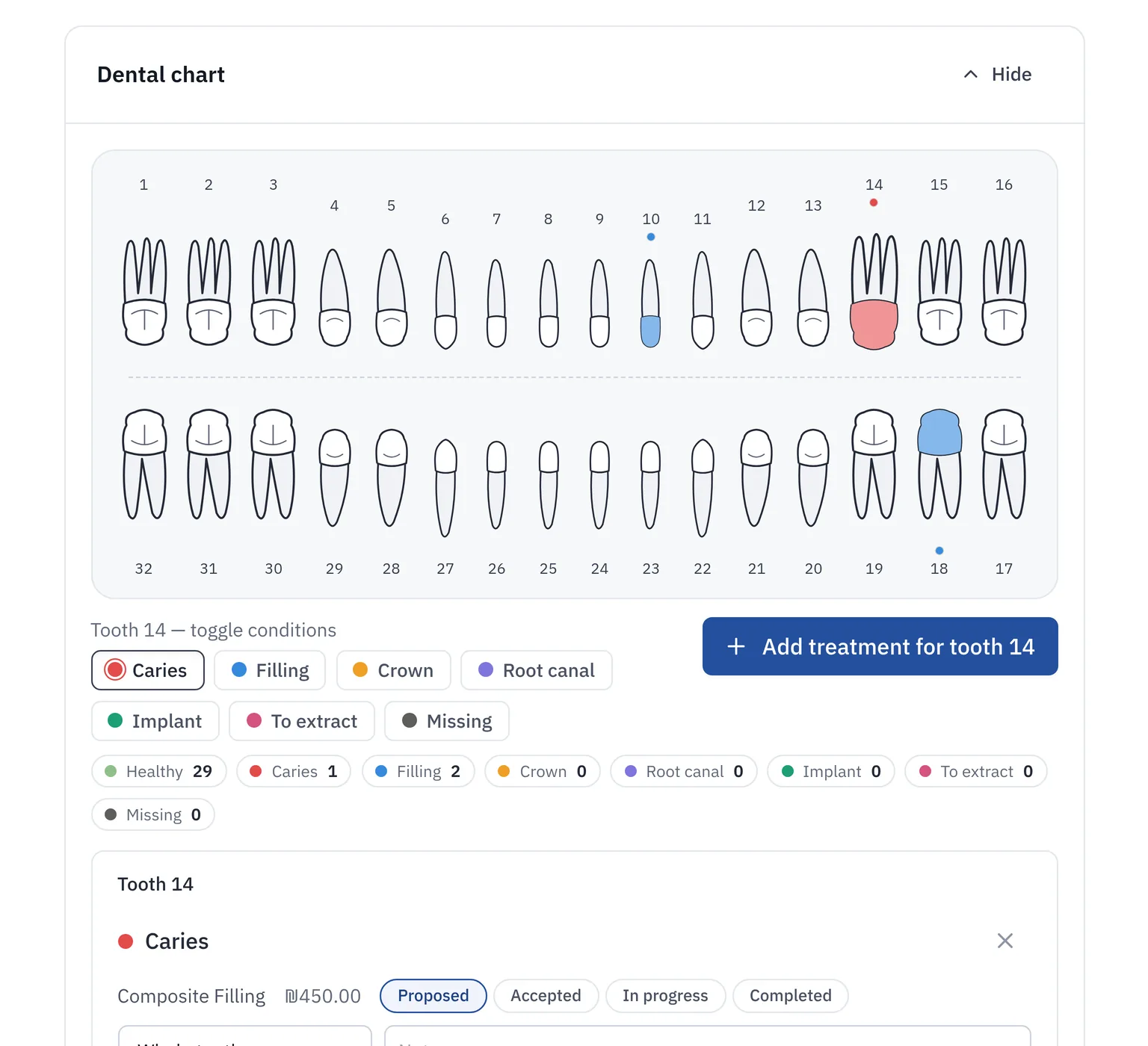Screen dimensions: 1148x1046
Task: Select lower tooth 28 premolar
Action: 391,477
